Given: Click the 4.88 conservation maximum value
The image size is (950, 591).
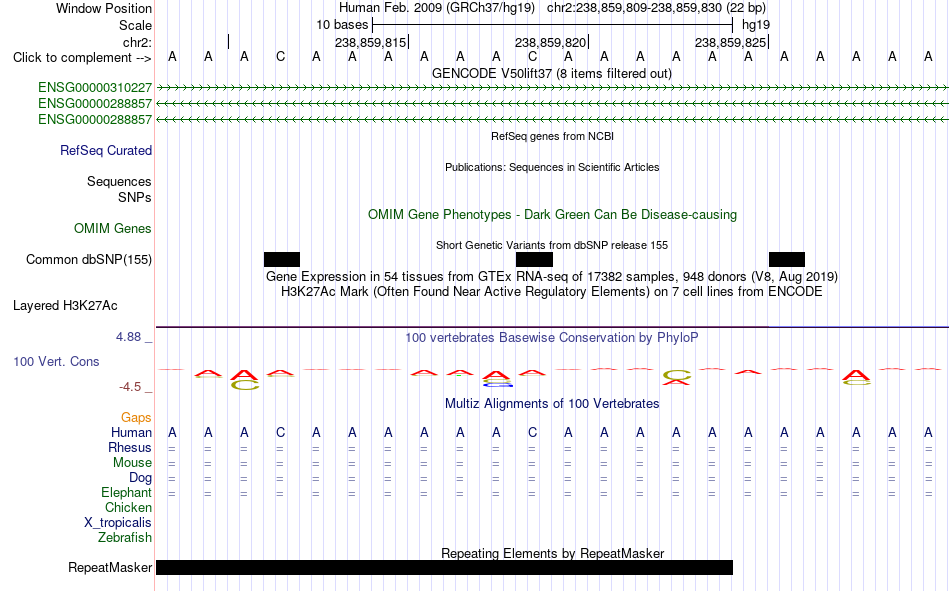Looking at the screenshot, I should coord(128,337).
